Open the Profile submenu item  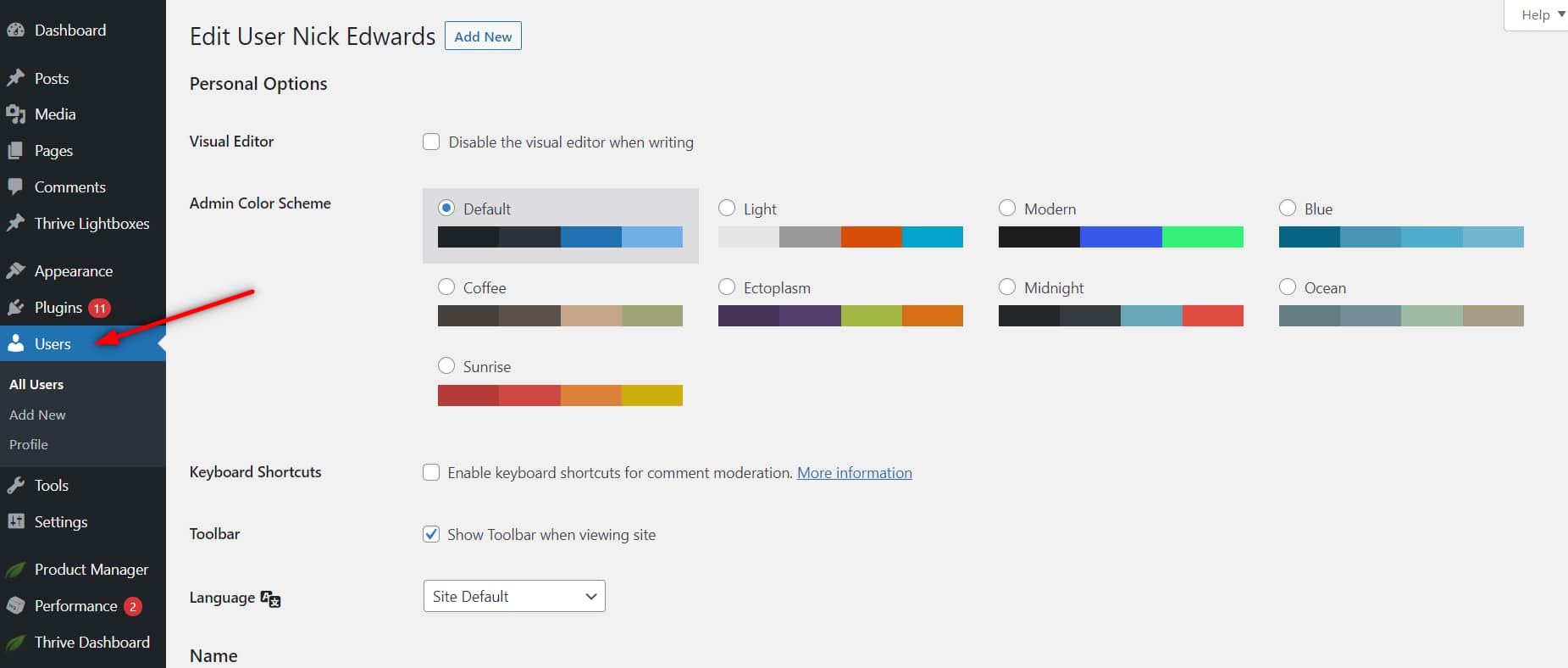(x=29, y=444)
